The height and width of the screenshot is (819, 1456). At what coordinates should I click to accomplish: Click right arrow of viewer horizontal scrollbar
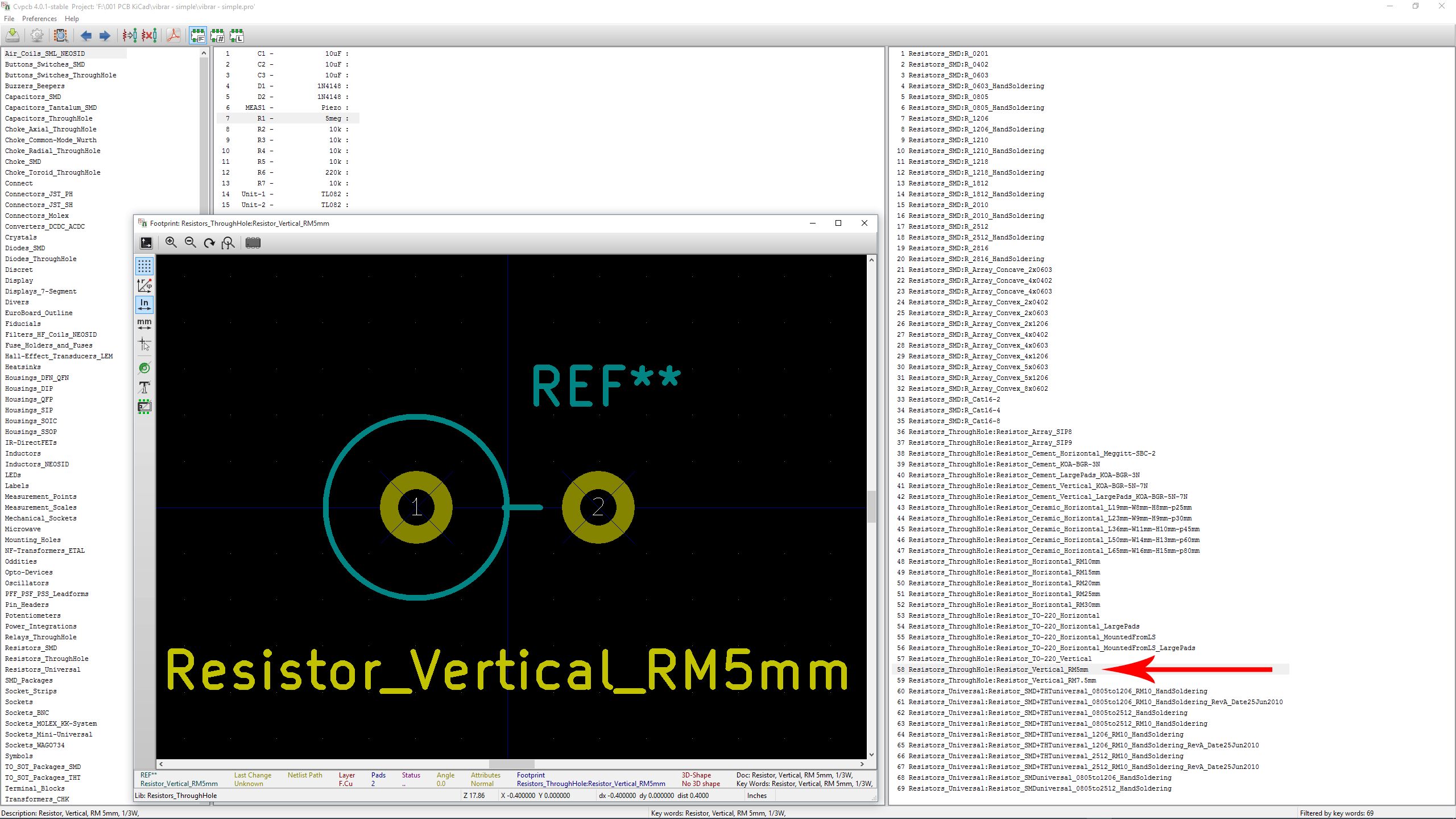(x=862, y=764)
